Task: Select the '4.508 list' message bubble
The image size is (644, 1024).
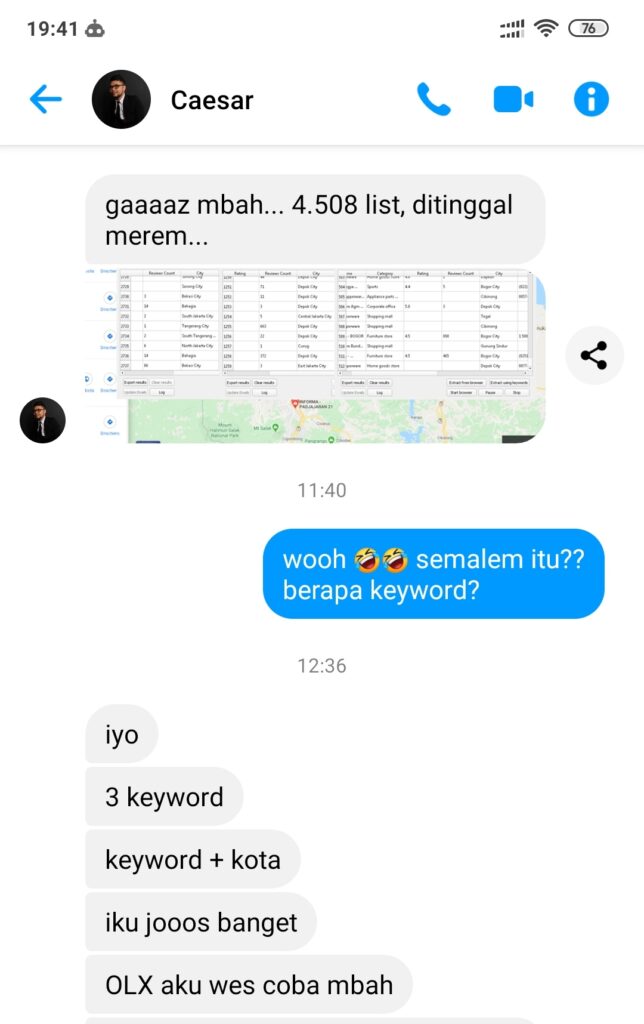Action: (x=315, y=219)
